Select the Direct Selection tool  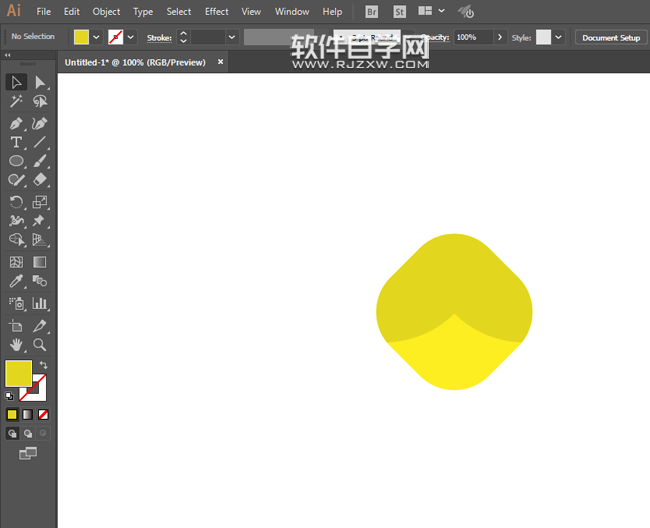pos(40,82)
